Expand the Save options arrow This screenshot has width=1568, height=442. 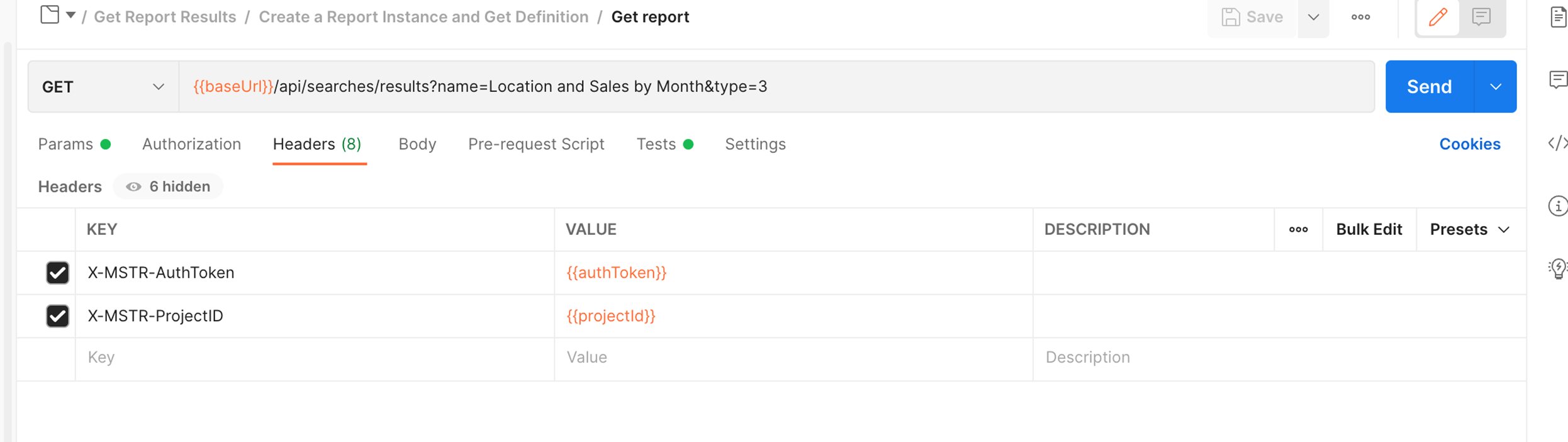coord(1313,17)
